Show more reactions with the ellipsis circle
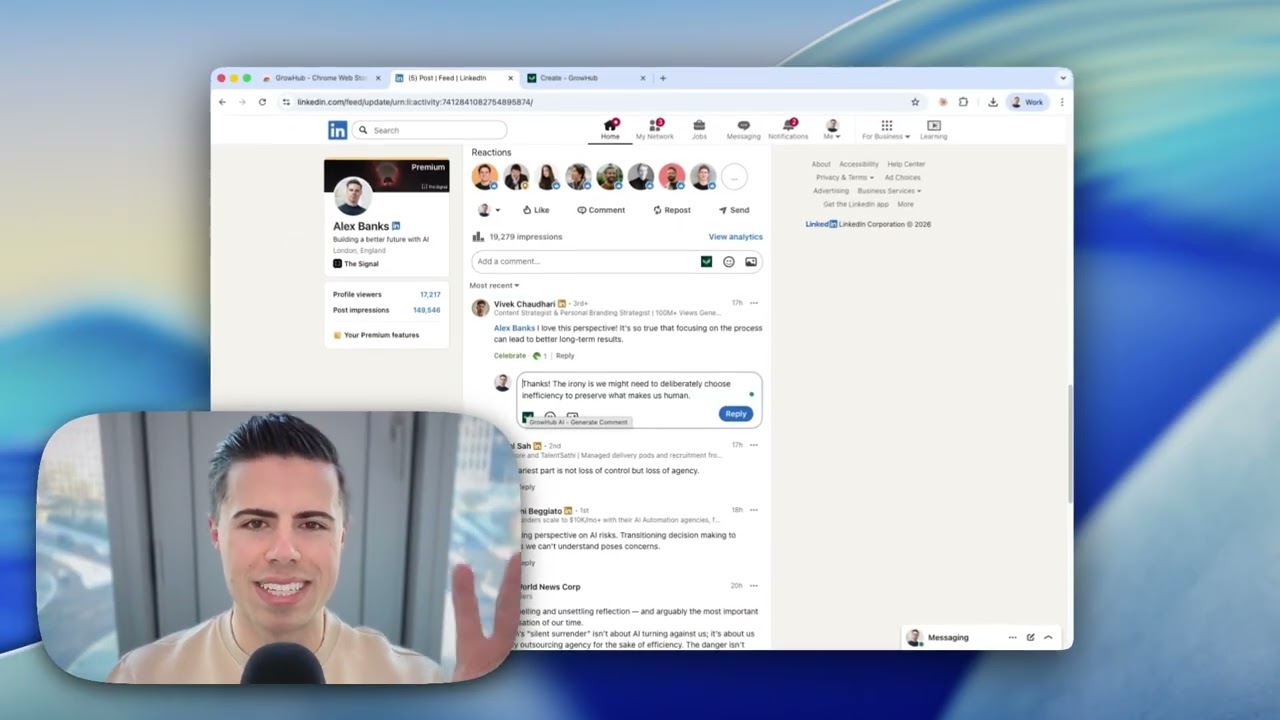 734,177
